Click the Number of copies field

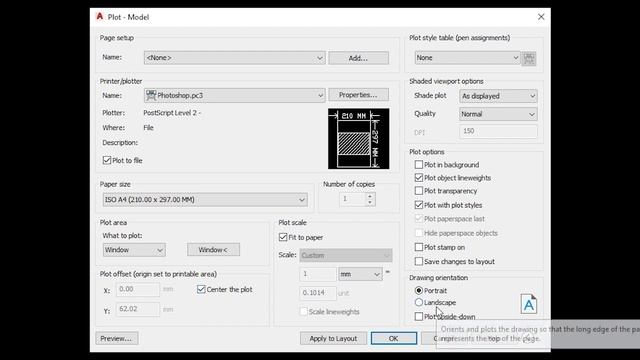[x=352, y=199]
